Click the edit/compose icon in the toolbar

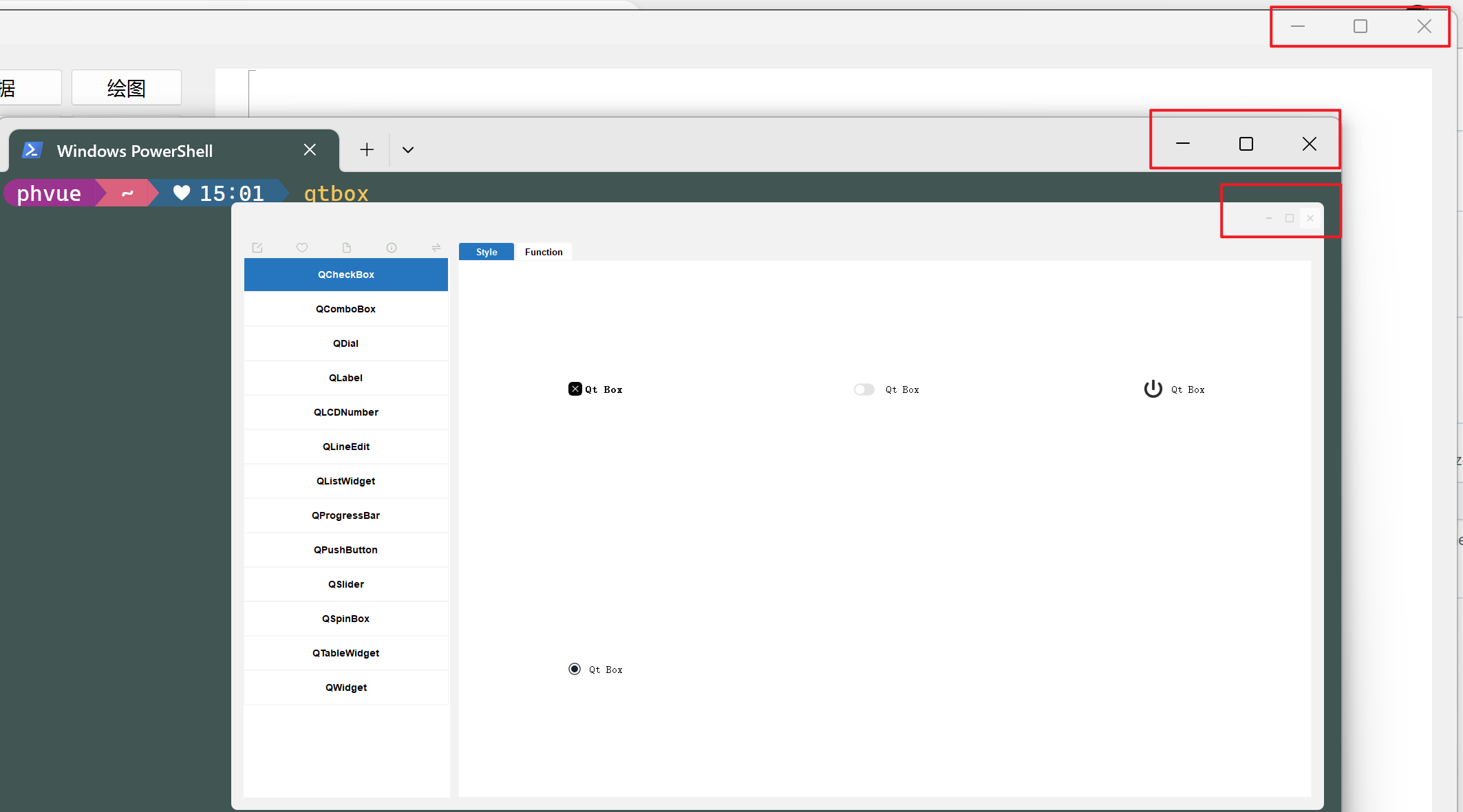[257, 248]
